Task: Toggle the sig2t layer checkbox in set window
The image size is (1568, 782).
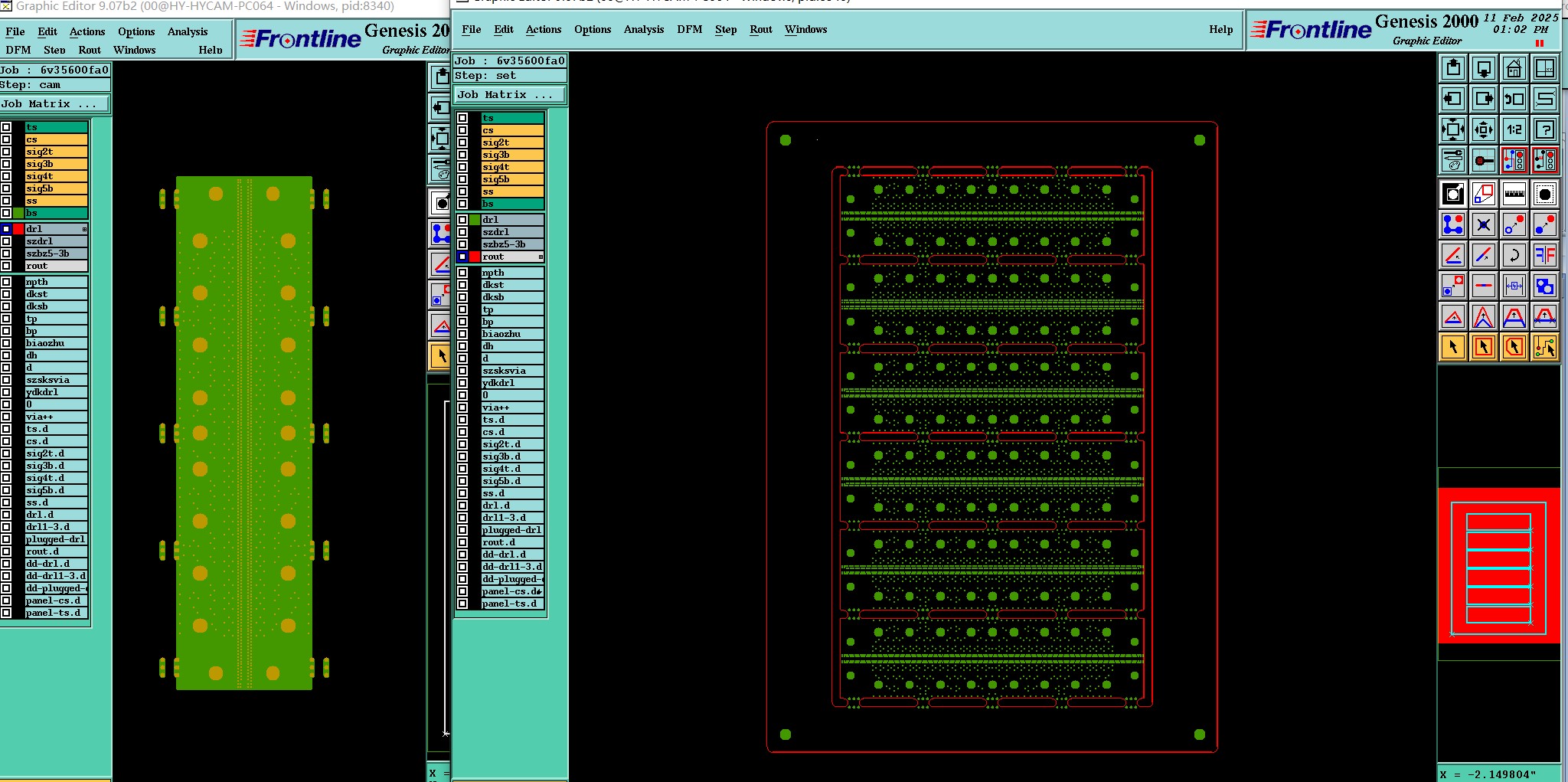Action: pos(462,142)
